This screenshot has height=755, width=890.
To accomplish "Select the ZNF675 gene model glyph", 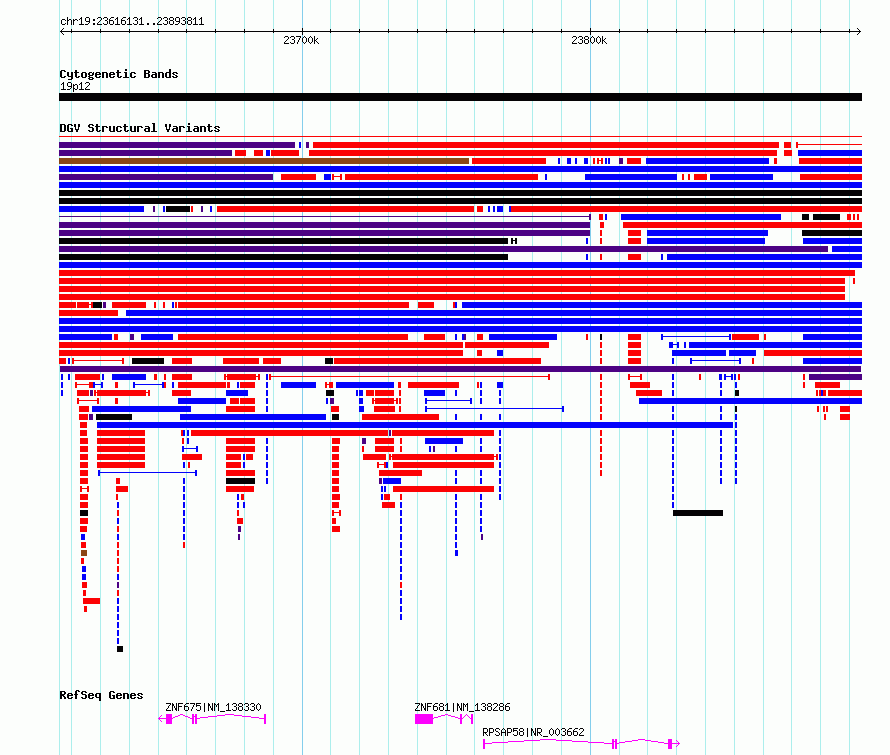I will click(212, 719).
